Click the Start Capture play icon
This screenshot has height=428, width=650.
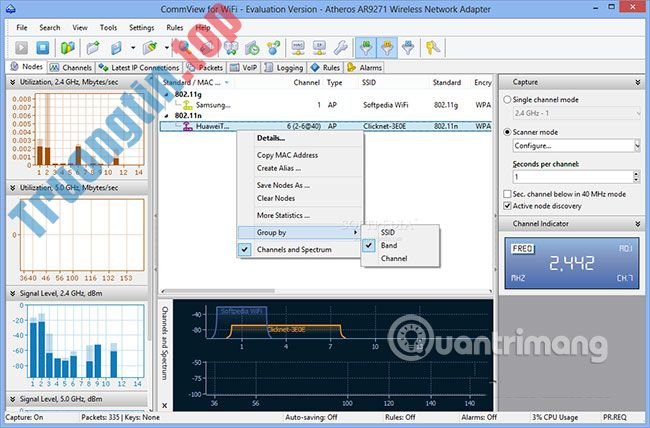click(x=20, y=47)
